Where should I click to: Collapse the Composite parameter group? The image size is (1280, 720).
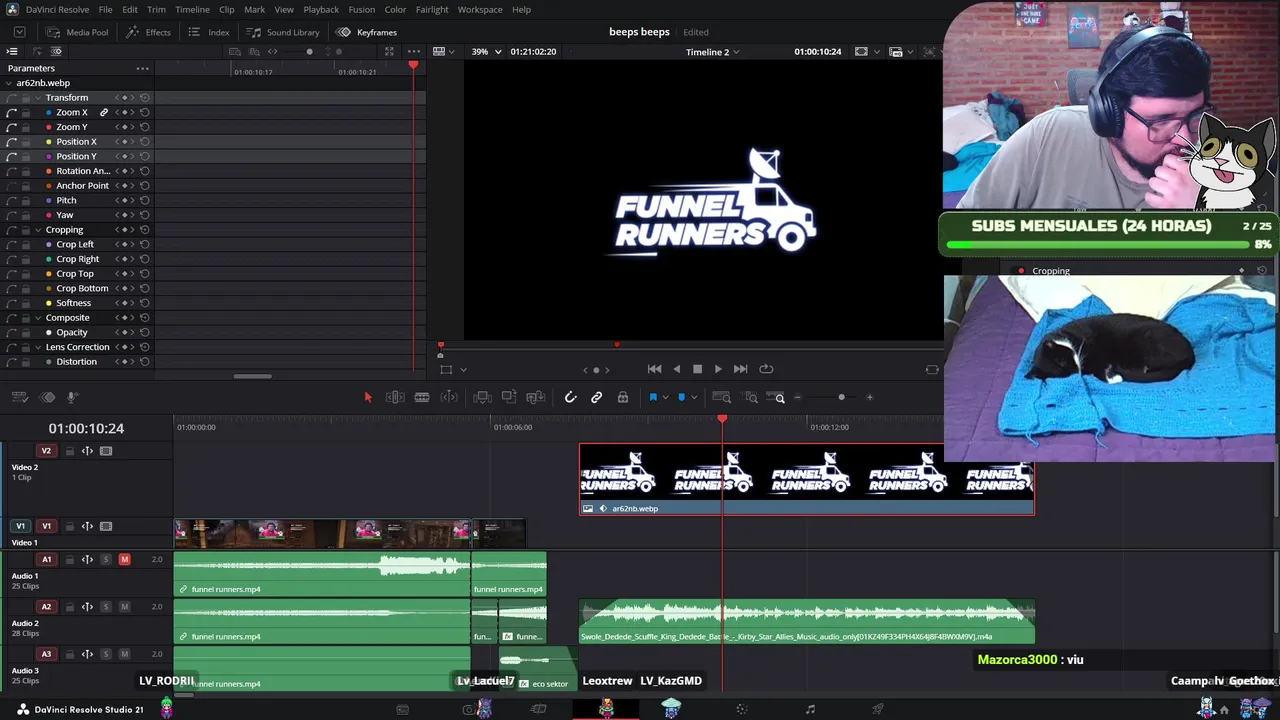38,318
